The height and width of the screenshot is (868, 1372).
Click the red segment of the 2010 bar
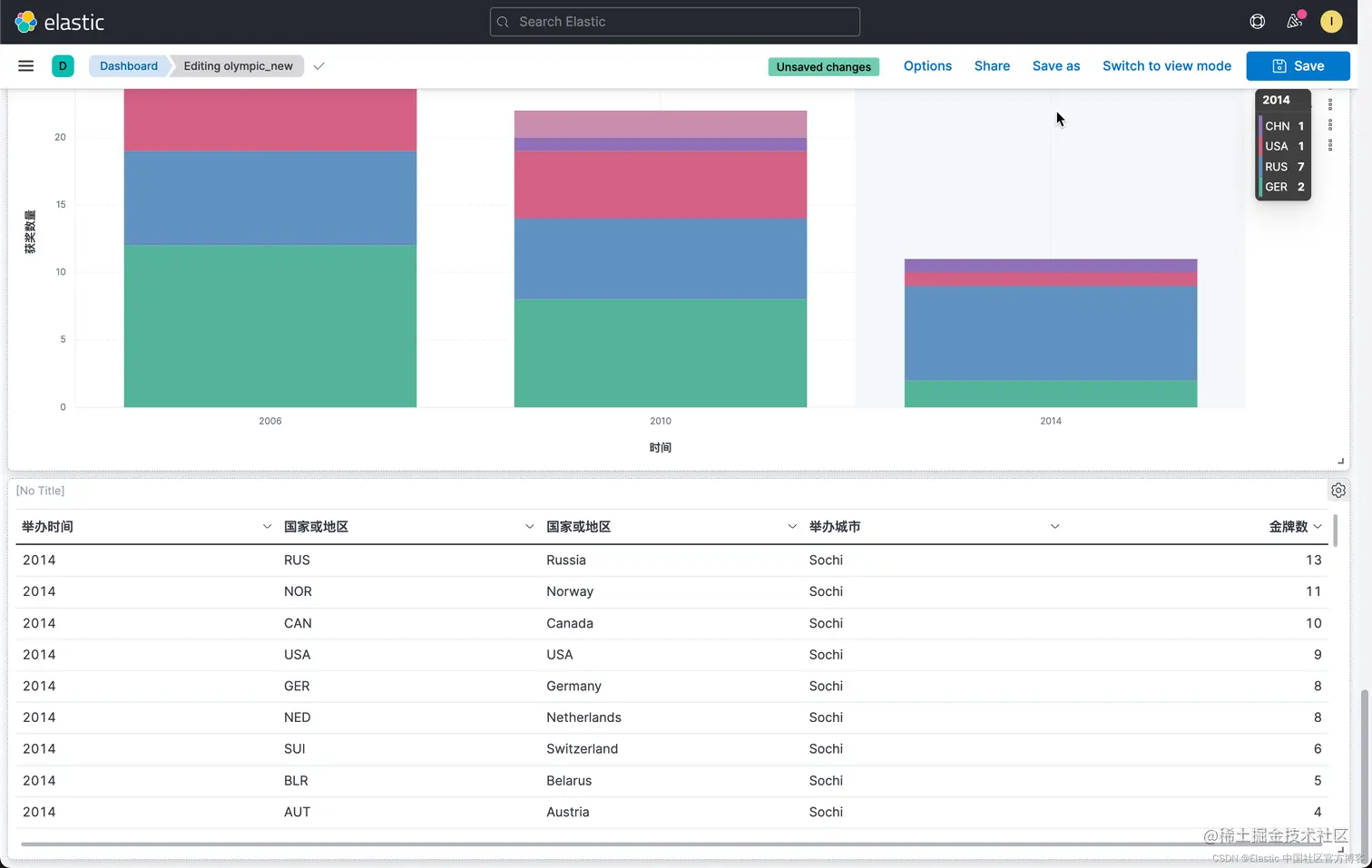[x=661, y=185]
